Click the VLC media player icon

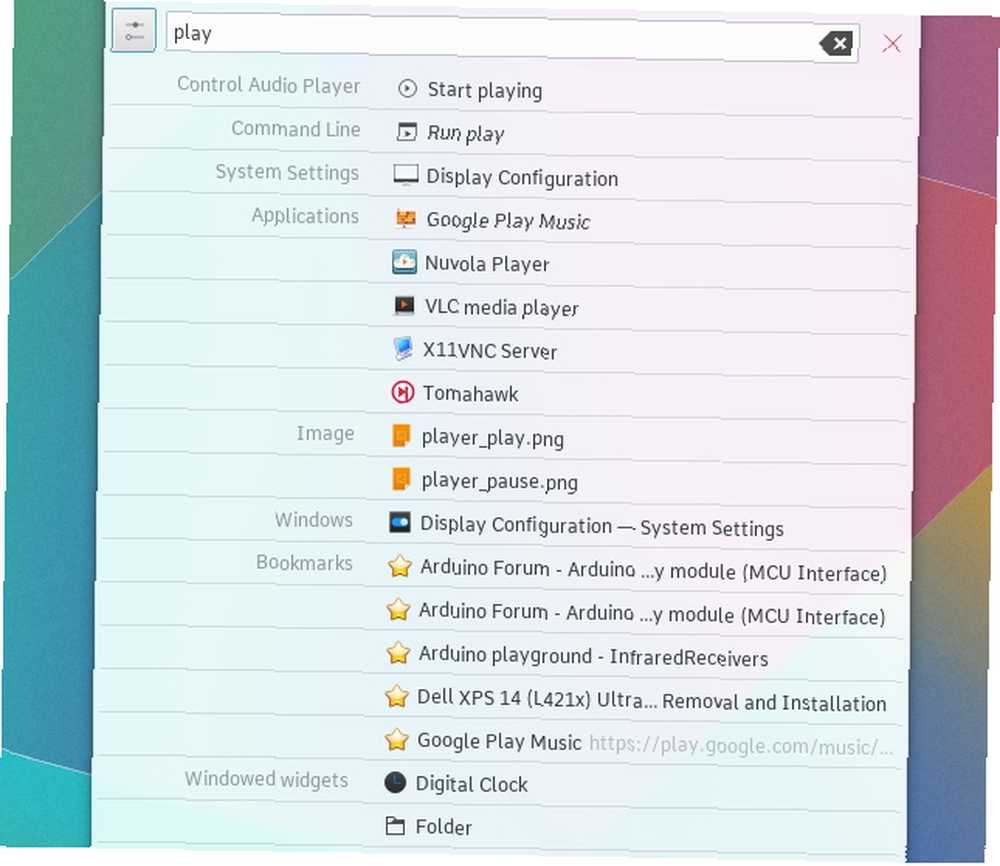[404, 305]
